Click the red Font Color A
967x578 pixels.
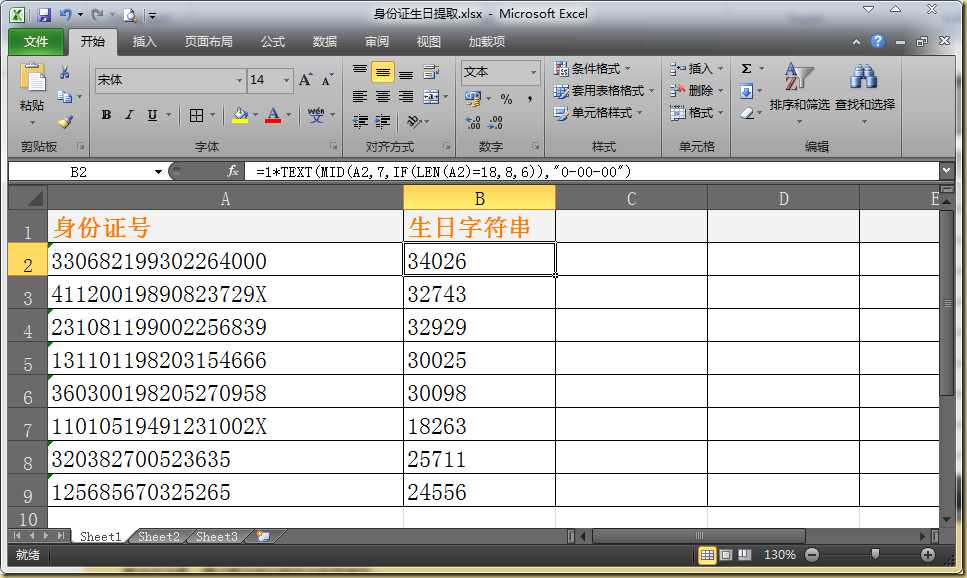[x=273, y=115]
